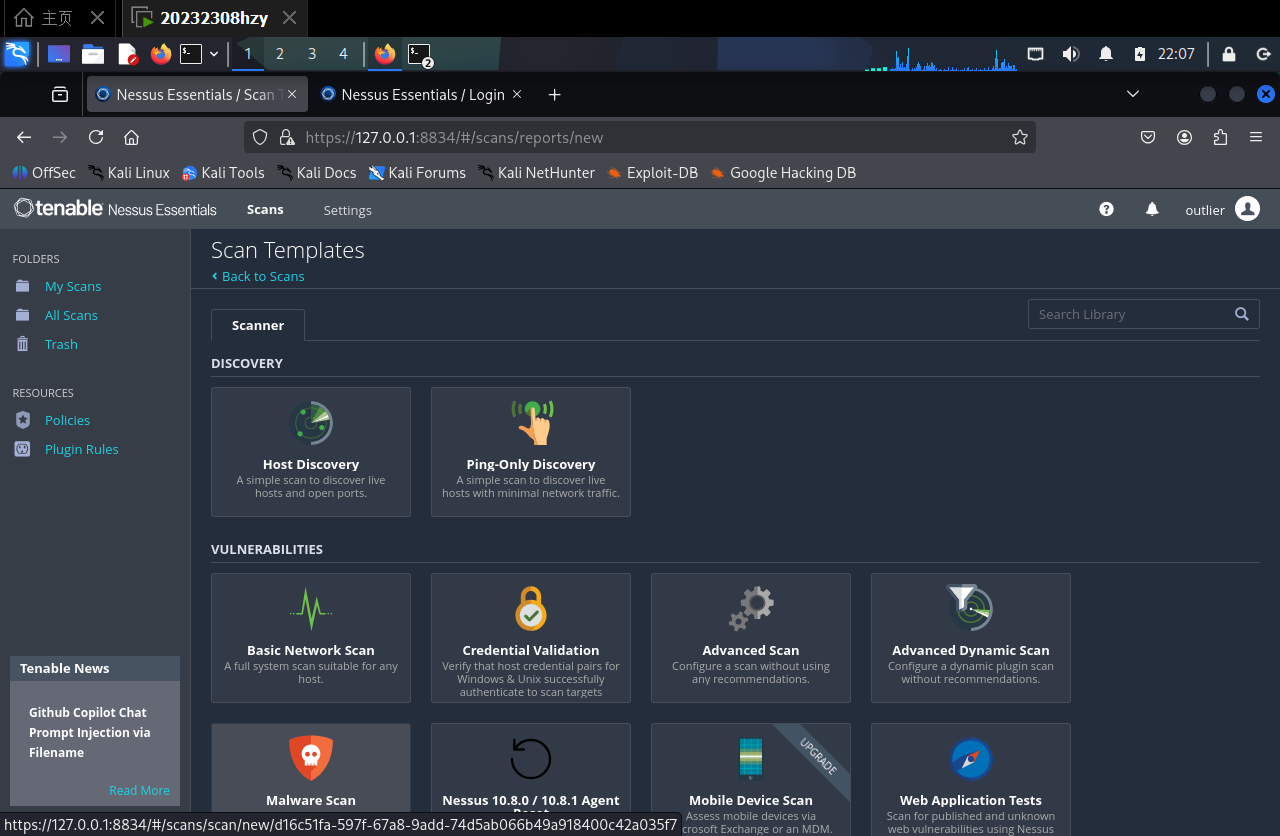Close the Nessus Essentials Login tab
The width and height of the screenshot is (1280, 836).
click(517, 94)
